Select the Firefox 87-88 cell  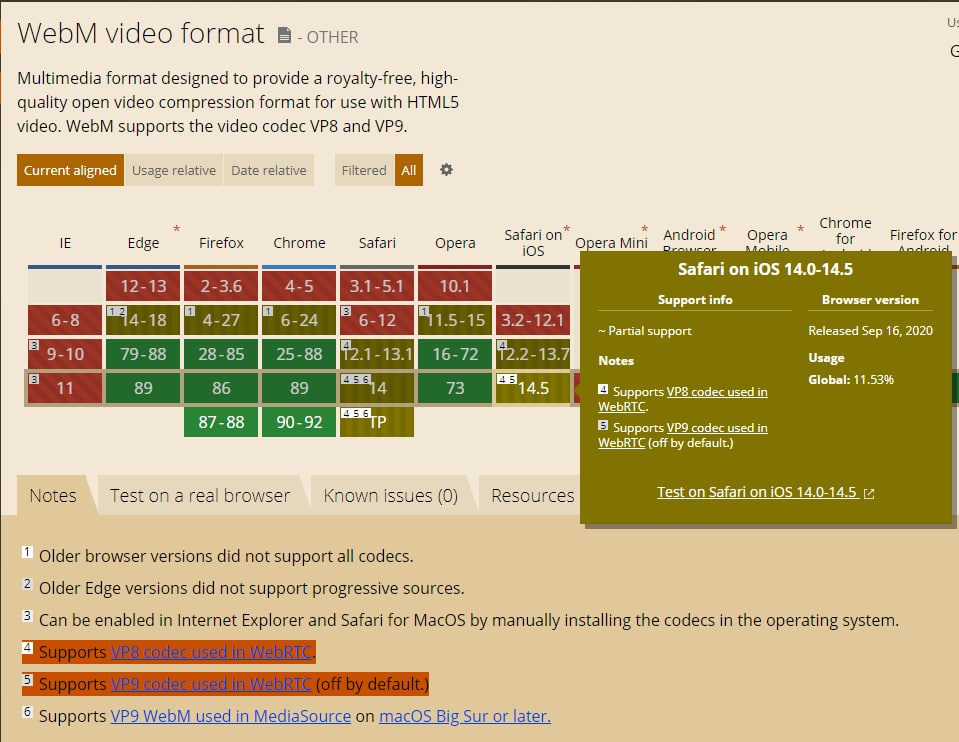pyautogui.click(x=221, y=422)
